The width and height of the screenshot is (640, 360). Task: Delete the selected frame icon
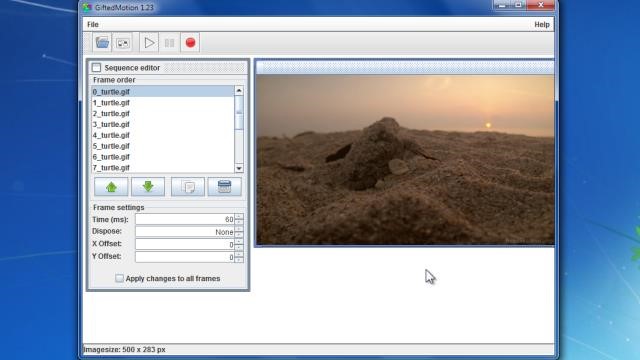pyautogui.click(x=224, y=187)
